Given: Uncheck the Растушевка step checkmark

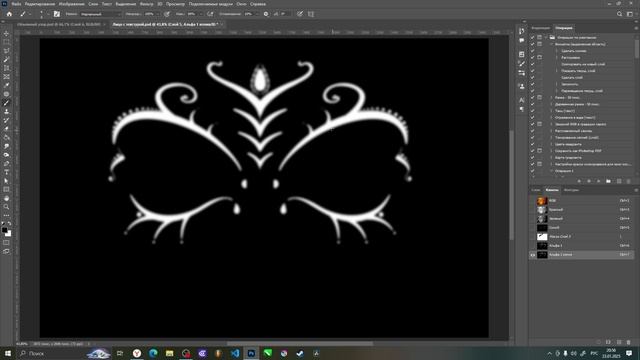Looking at the screenshot, I should 532,58.
